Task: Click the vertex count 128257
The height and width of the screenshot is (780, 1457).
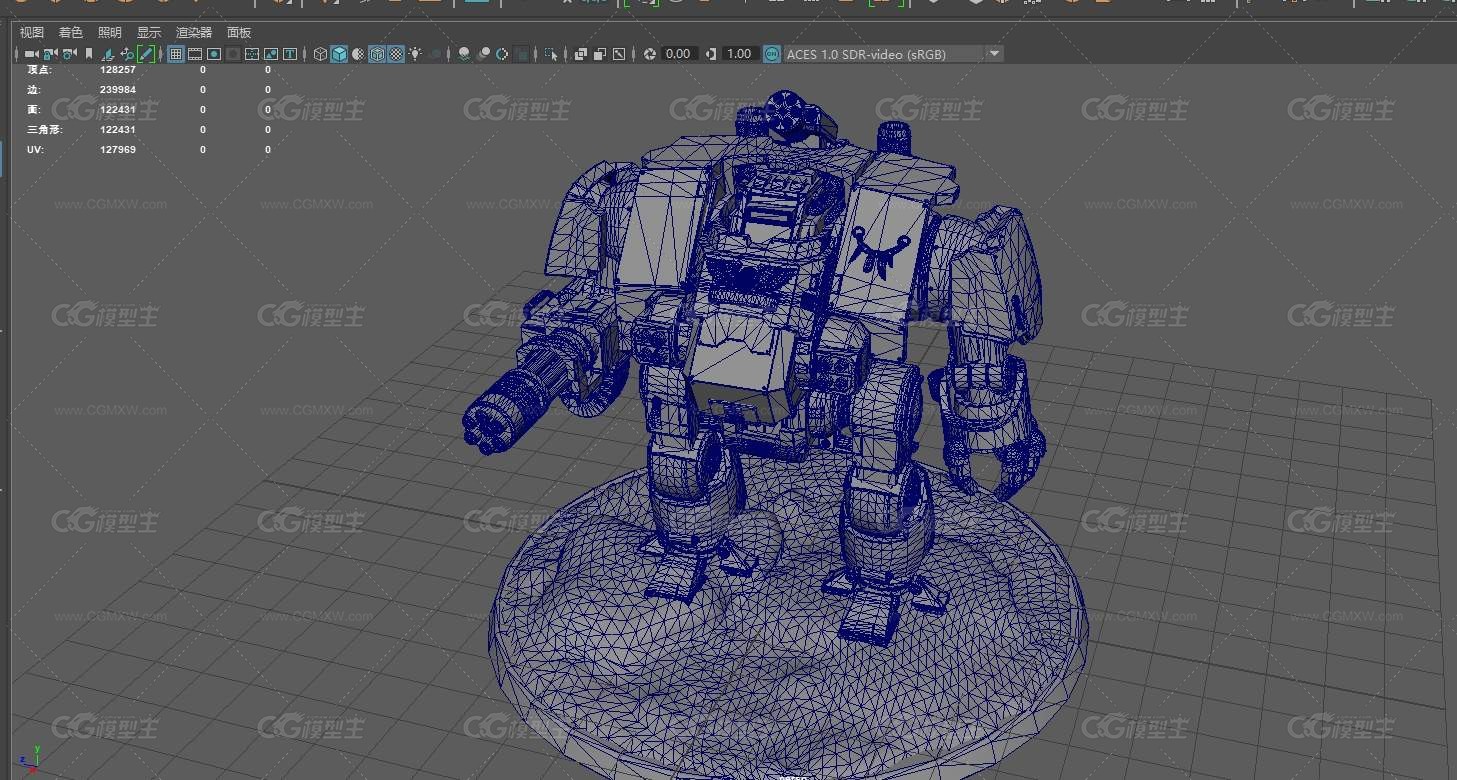Action: tap(118, 70)
